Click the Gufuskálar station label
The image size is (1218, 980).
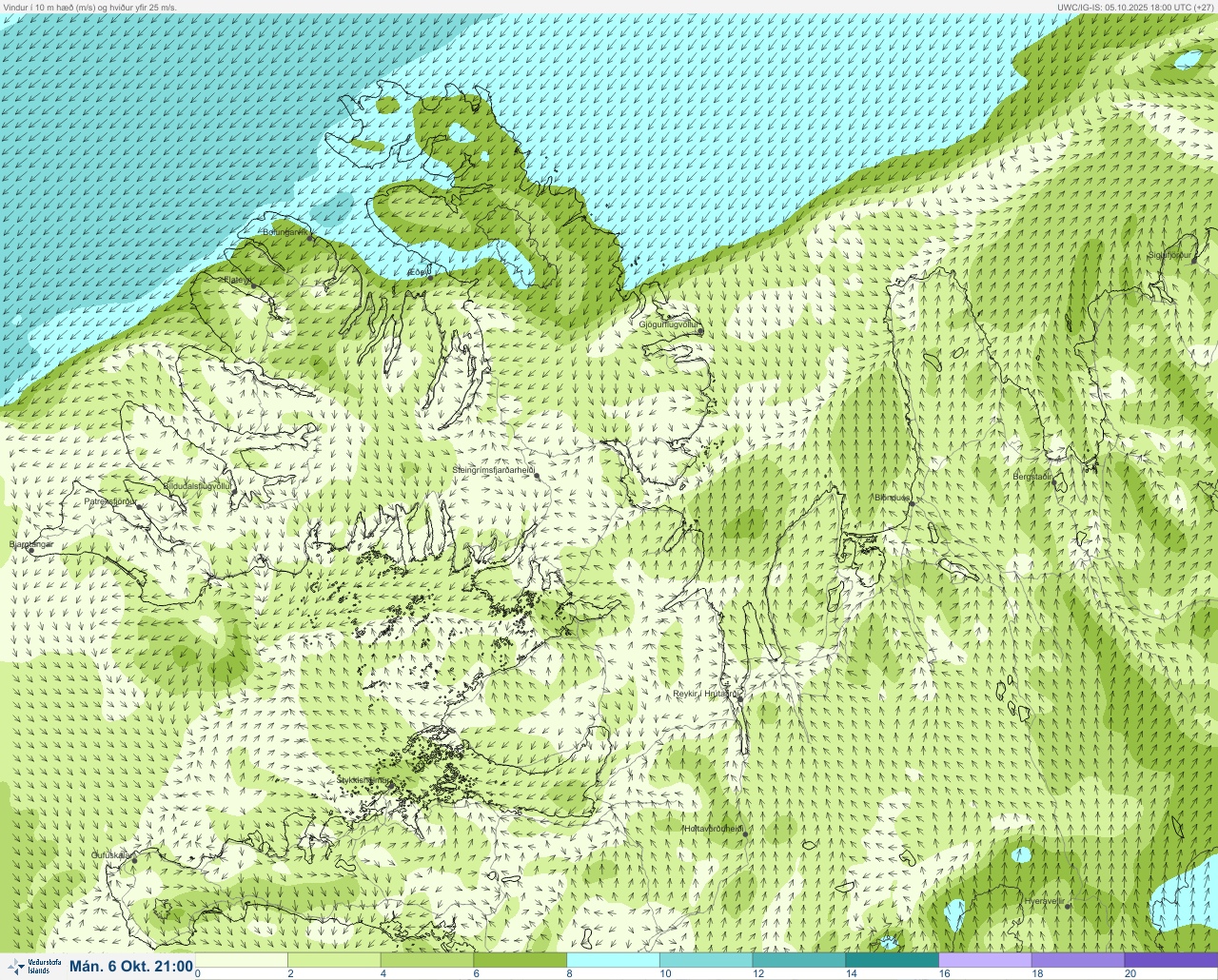(110, 854)
